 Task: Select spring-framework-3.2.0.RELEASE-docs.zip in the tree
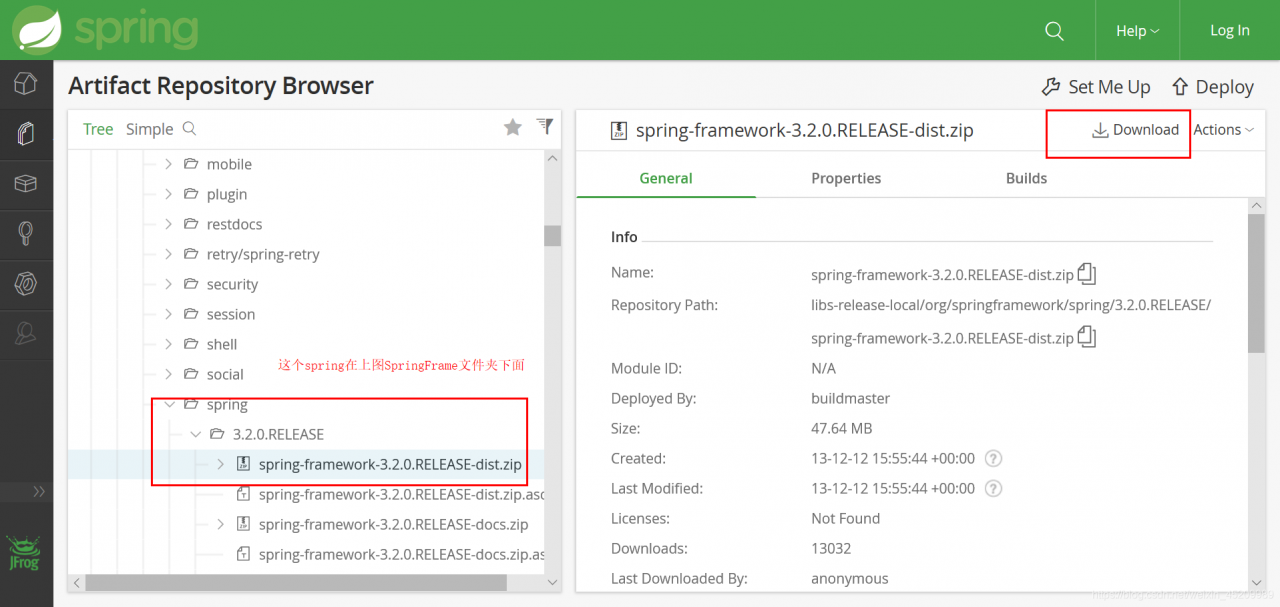[x=393, y=524]
